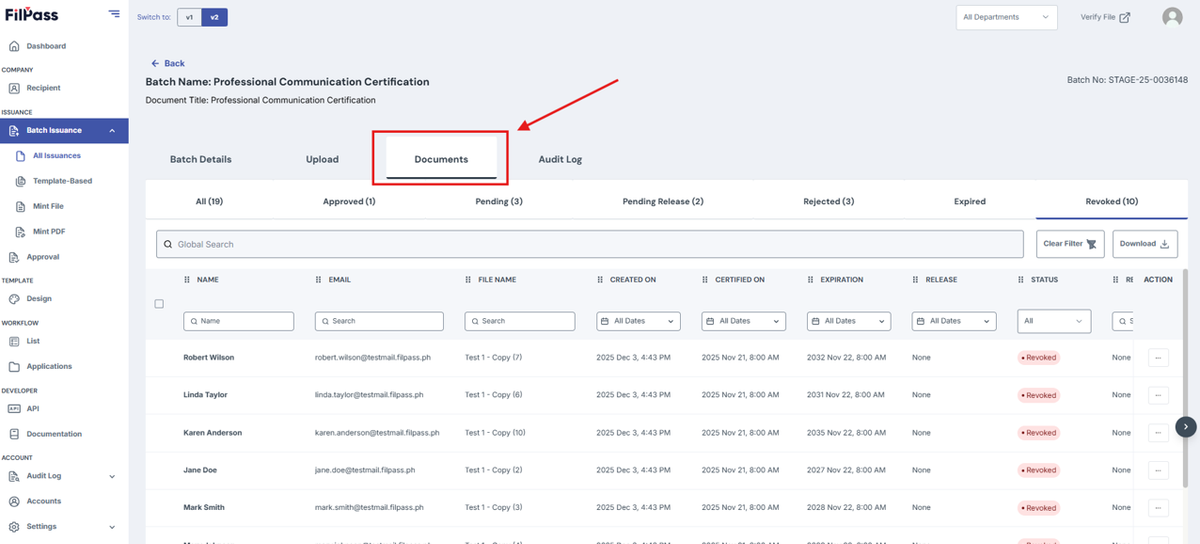Image resolution: width=1200 pixels, height=544 pixels.
Task: Open the user profile avatar
Action: coord(1172,17)
